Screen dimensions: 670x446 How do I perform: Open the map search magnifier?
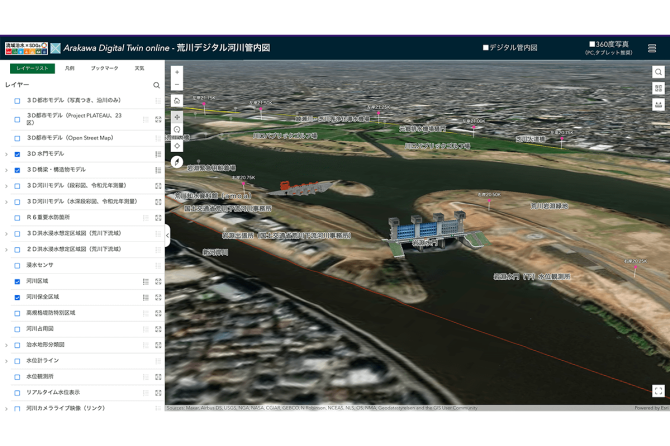point(658,72)
